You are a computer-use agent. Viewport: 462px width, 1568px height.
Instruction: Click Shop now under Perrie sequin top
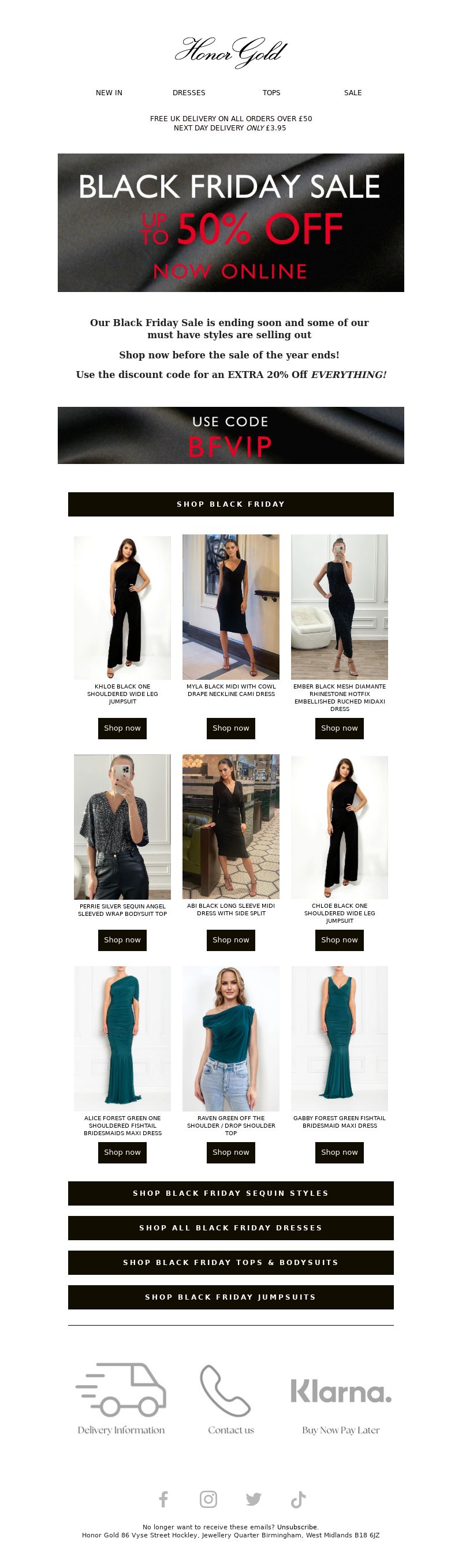click(122, 940)
